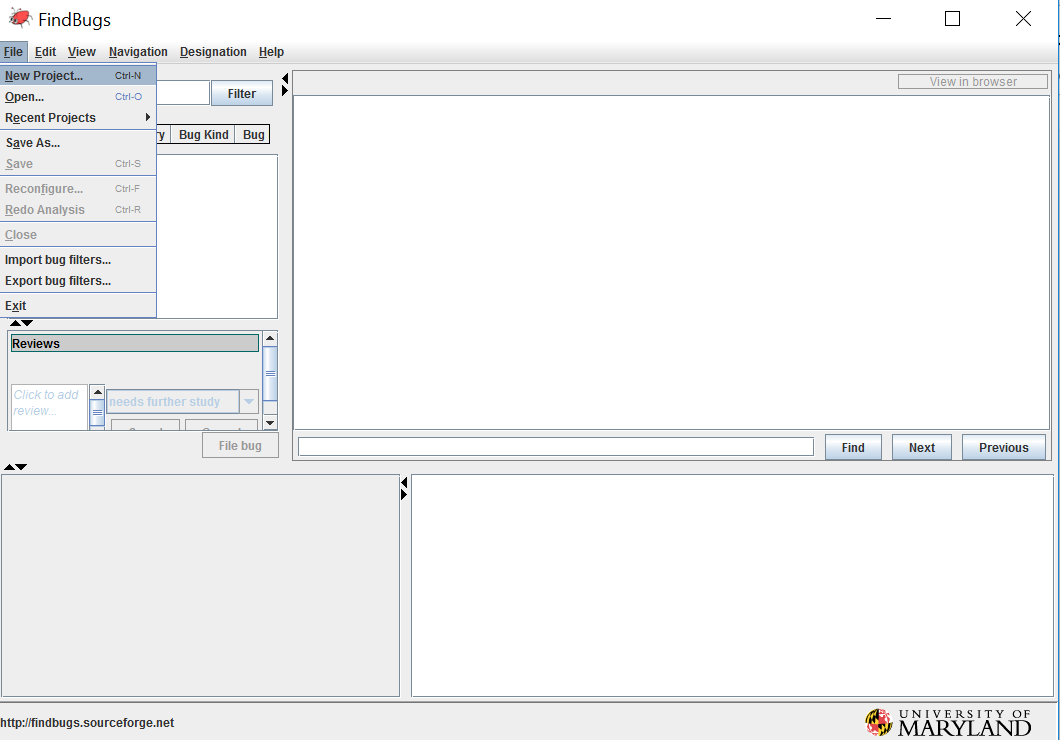Viewport: 1060px width, 740px height.
Task: Click down arrow on lower horizontal divider
Action: click(x=22, y=467)
